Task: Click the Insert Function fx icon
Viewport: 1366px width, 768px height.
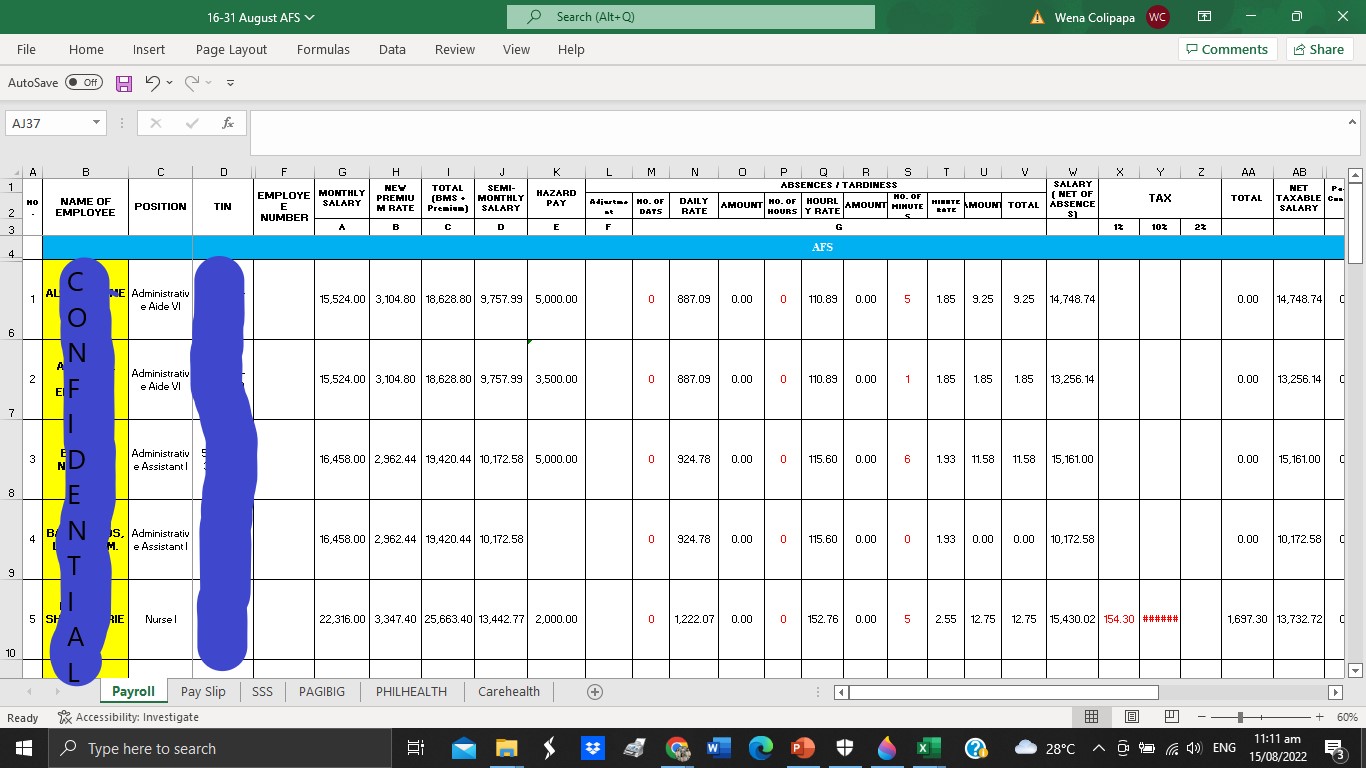Action: 228,123
